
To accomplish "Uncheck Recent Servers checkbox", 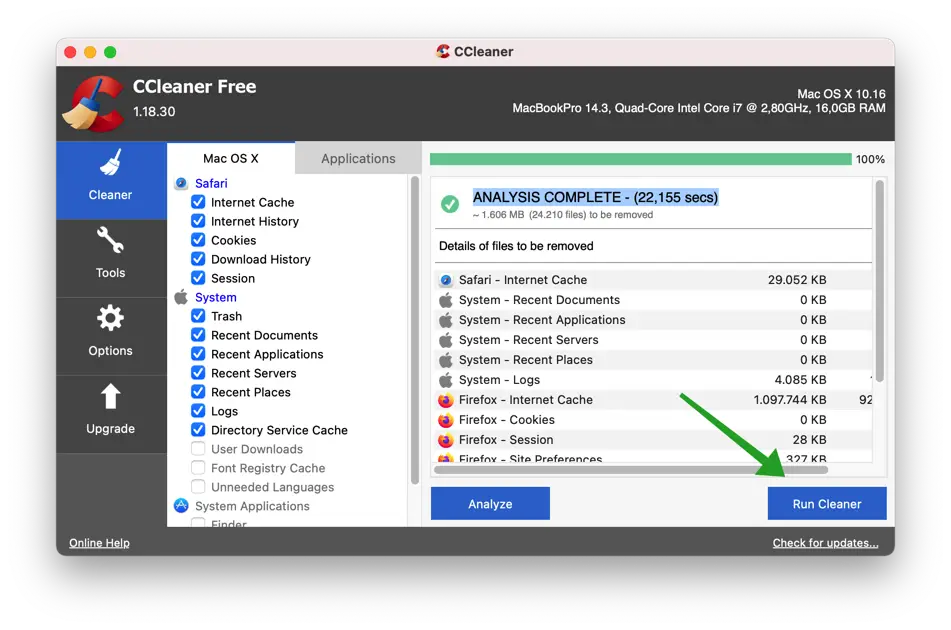I will tap(198, 373).
